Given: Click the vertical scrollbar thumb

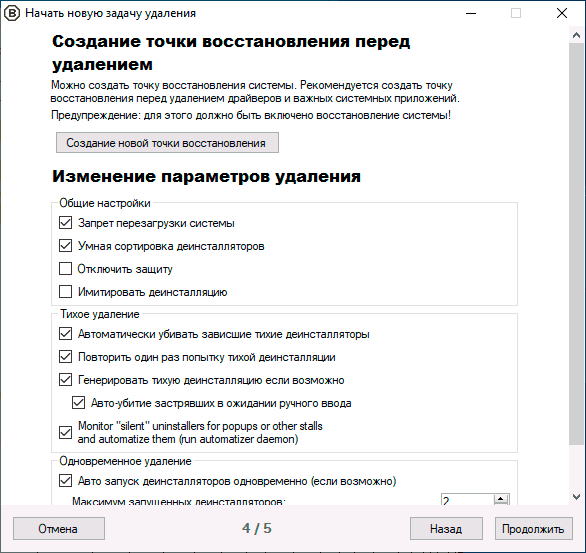Looking at the screenshot, I should pos(576,244).
